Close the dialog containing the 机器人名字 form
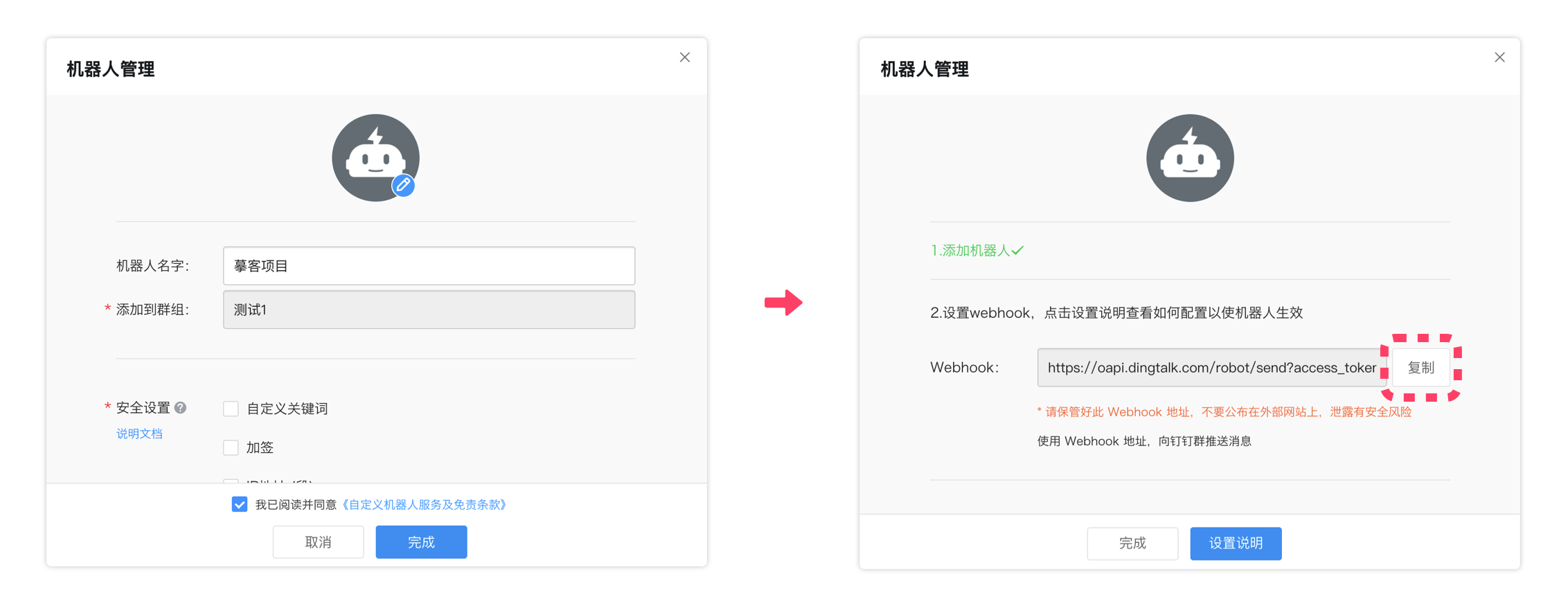The image size is (1568, 615). (684, 57)
